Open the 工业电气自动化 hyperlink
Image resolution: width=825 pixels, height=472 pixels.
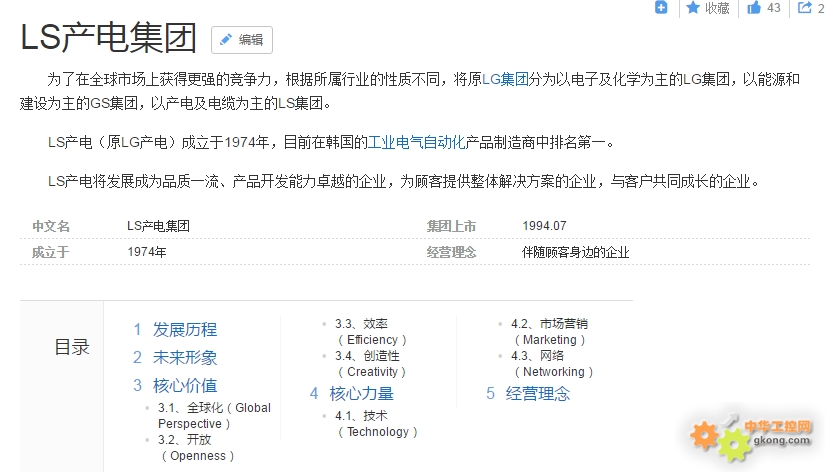pyautogui.click(x=416, y=142)
